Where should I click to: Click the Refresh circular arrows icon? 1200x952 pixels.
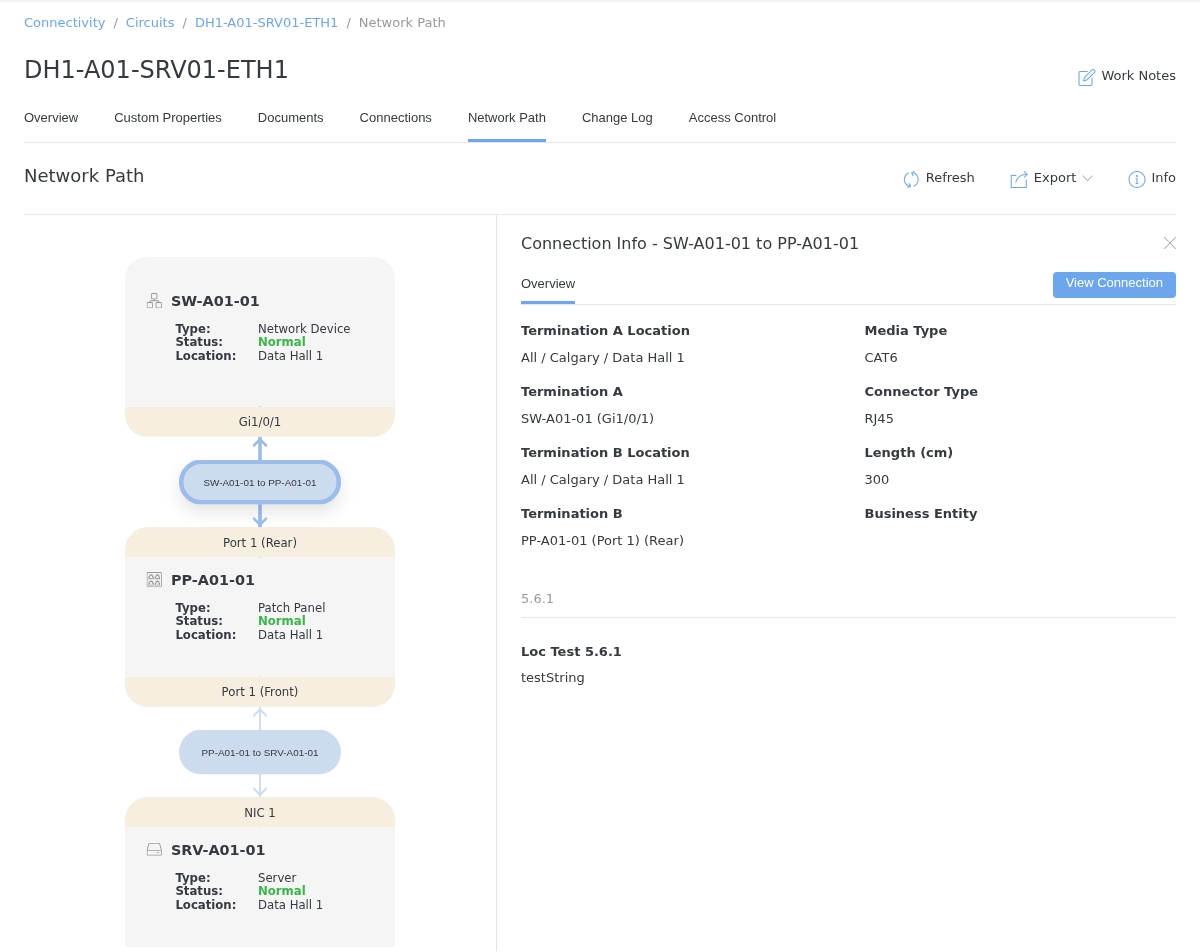(x=911, y=179)
